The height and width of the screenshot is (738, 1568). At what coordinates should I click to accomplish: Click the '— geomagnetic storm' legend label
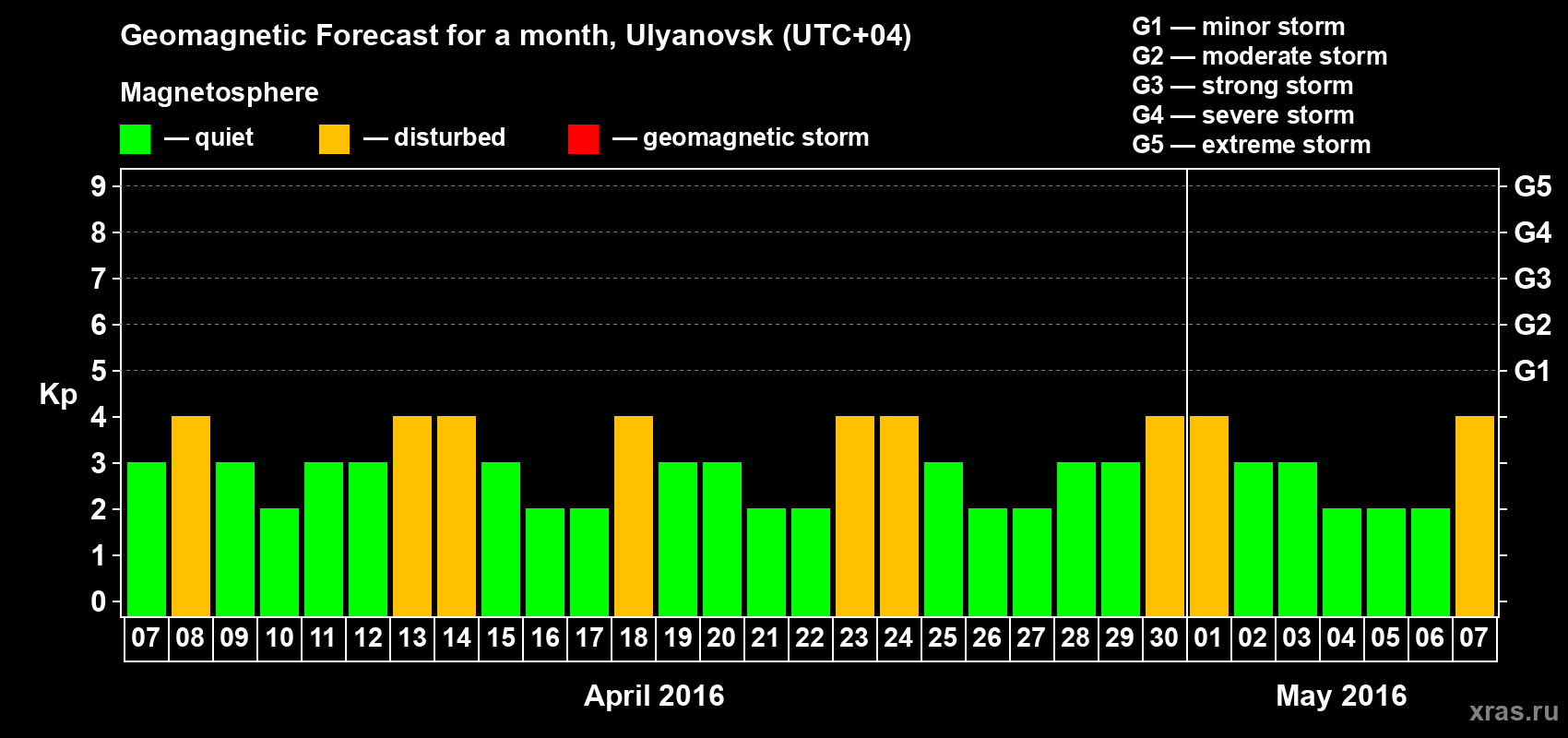(x=741, y=138)
